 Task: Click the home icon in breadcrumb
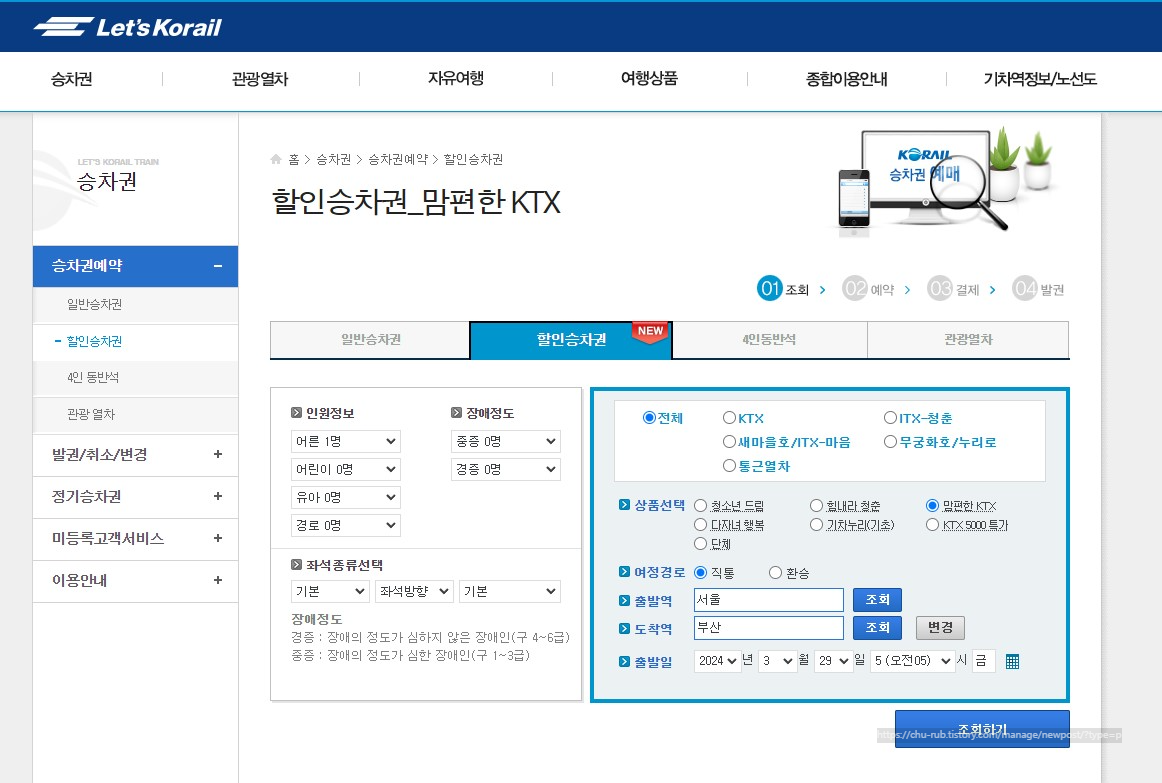tap(276, 159)
